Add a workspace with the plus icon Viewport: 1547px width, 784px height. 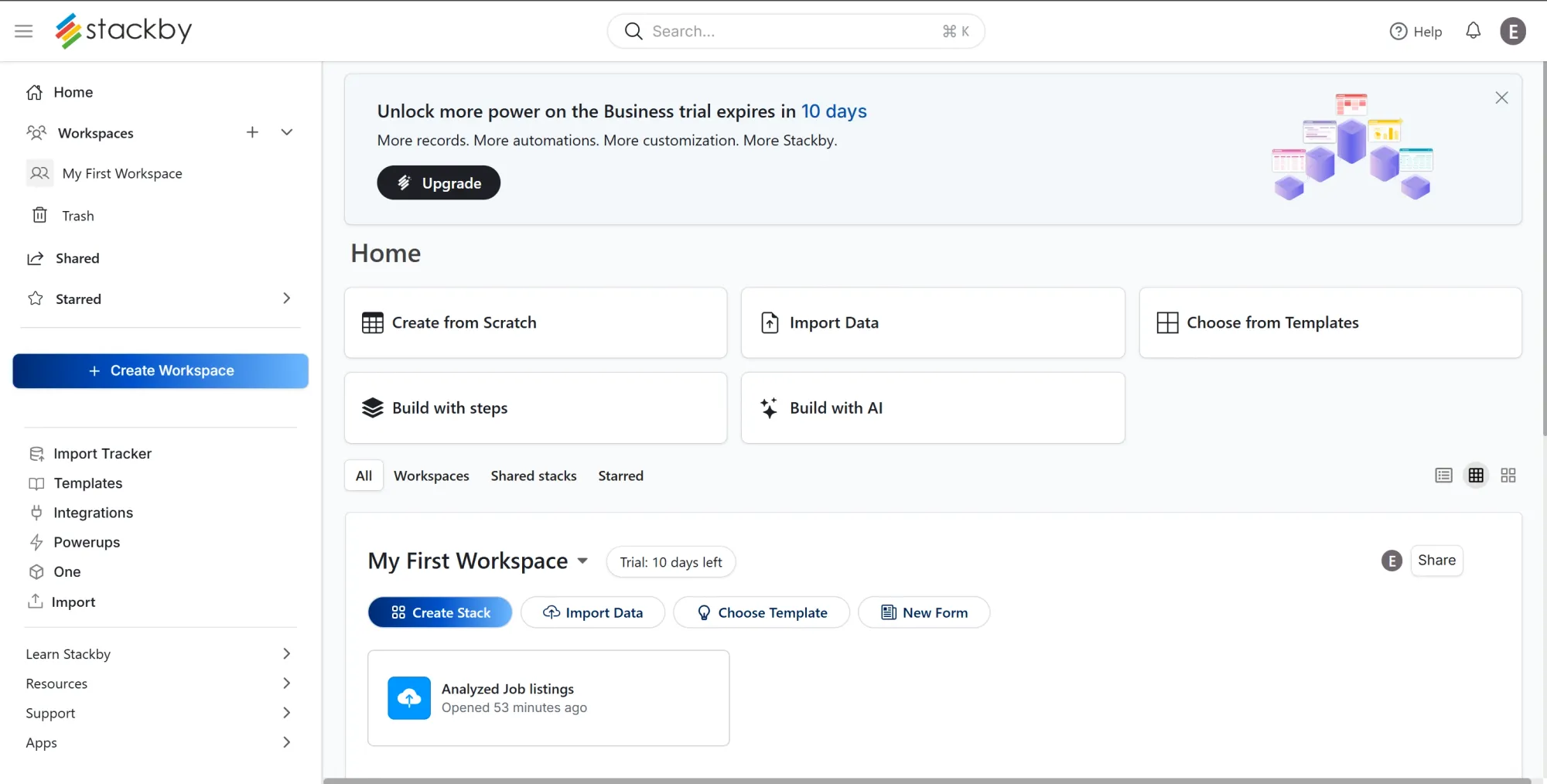252,132
